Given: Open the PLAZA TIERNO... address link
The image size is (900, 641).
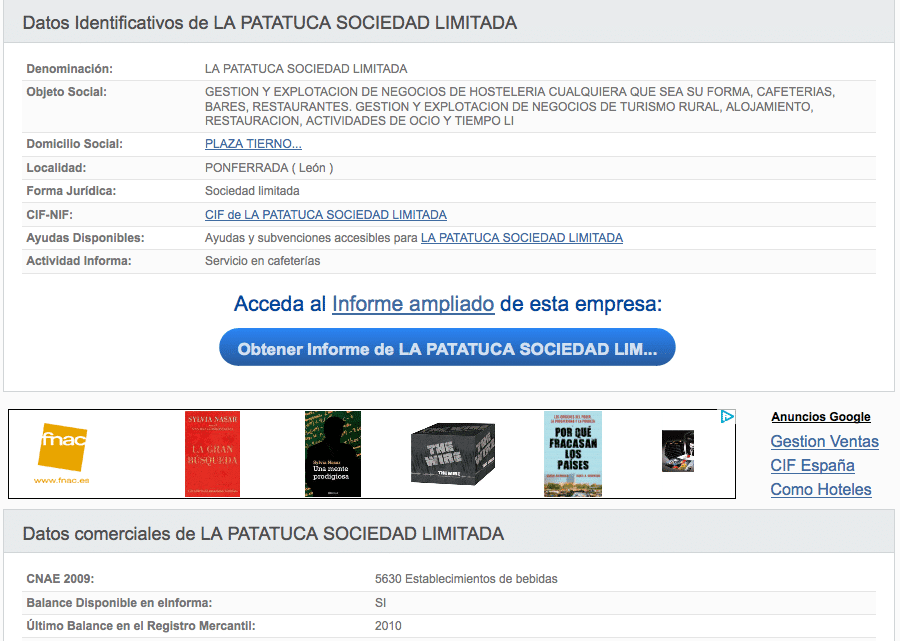Looking at the screenshot, I should [x=253, y=144].
